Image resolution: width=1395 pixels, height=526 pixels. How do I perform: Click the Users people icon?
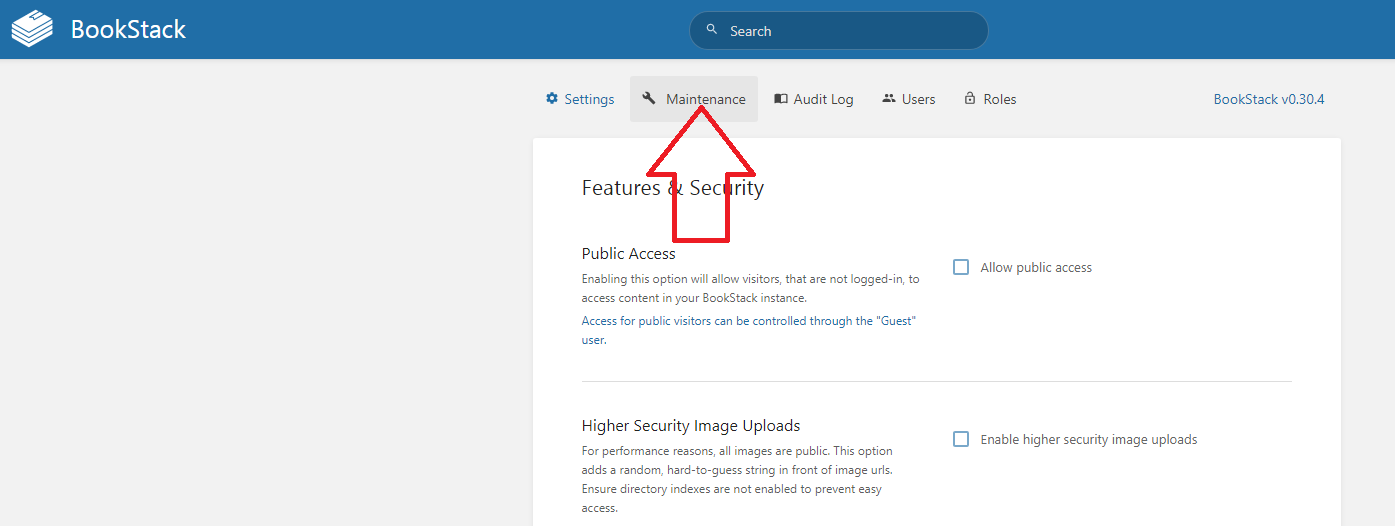(x=889, y=99)
